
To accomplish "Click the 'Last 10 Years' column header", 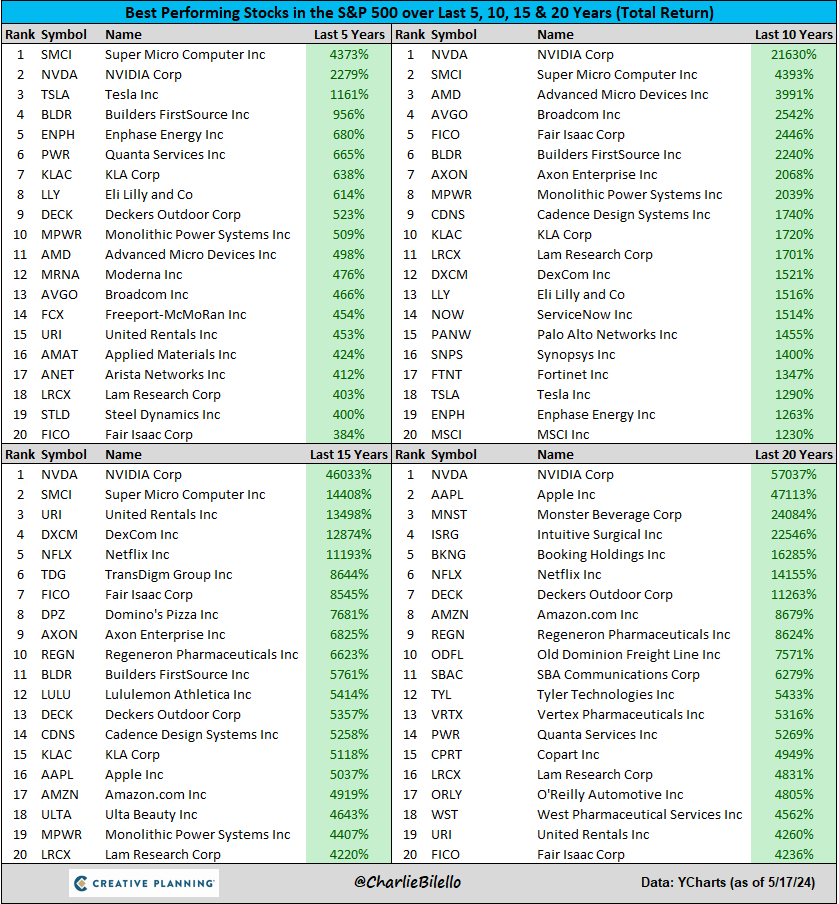I will tap(793, 35).
